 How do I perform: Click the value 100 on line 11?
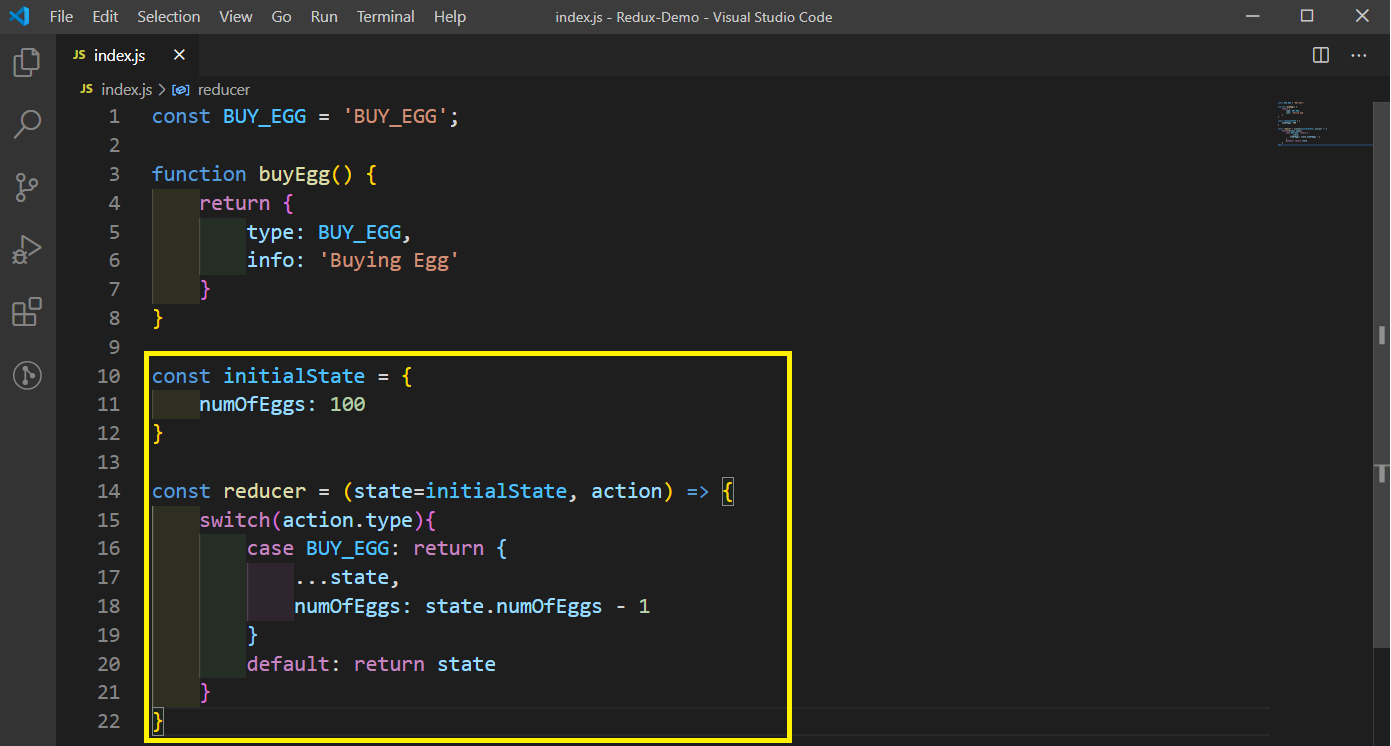[x=348, y=404]
